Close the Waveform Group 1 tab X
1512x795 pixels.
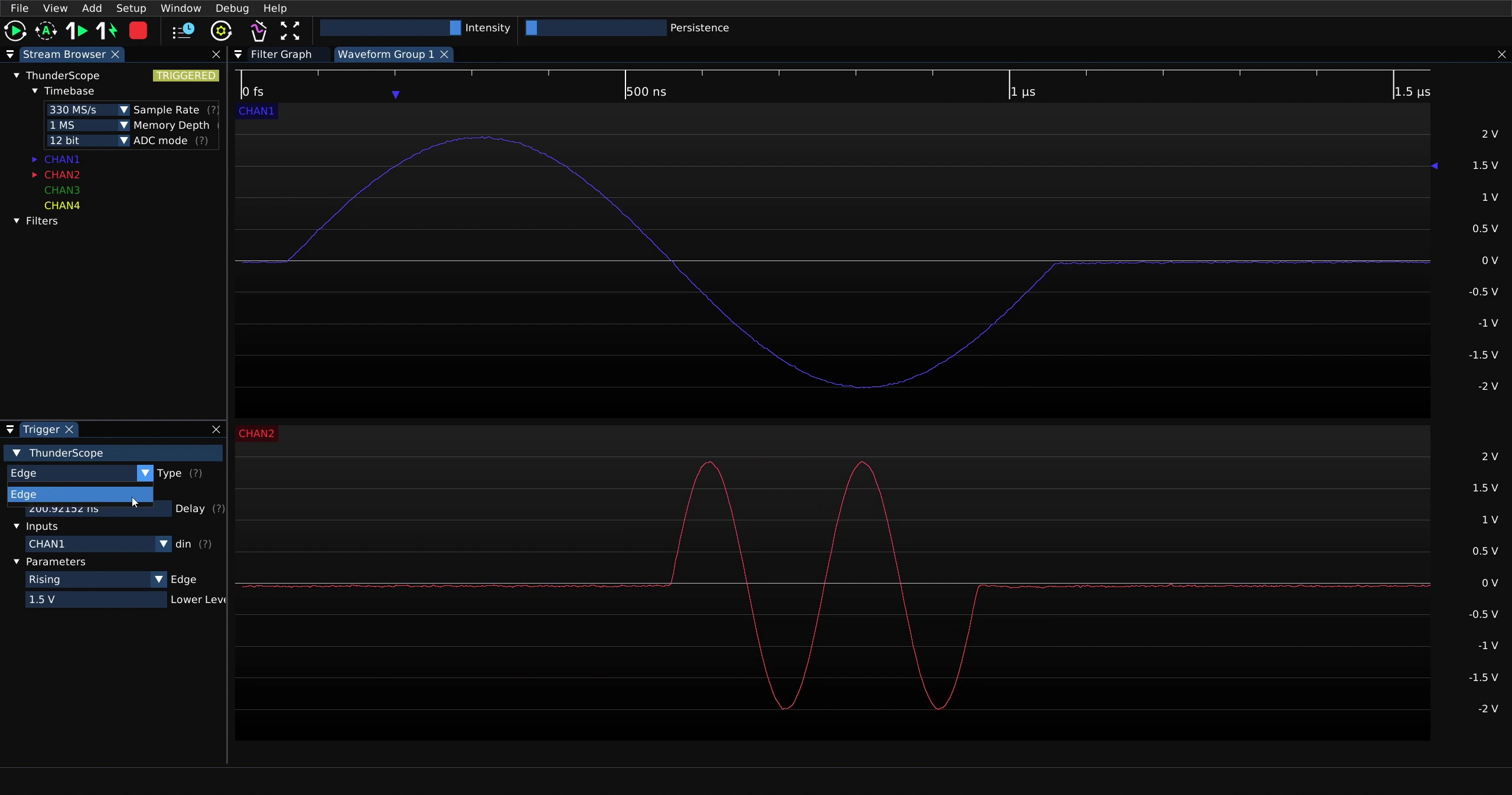coord(444,54)
